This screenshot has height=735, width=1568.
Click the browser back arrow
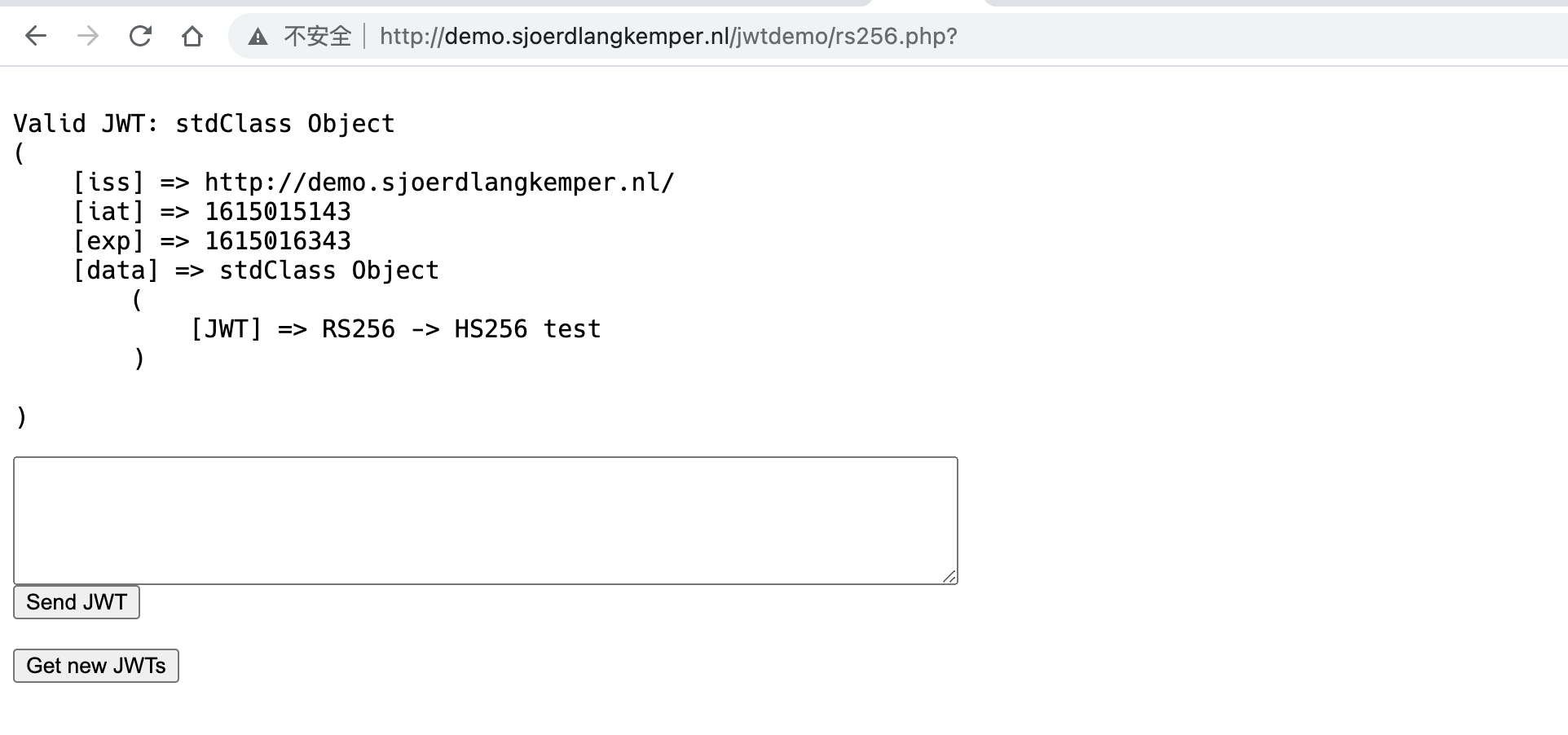click(36, 36)
